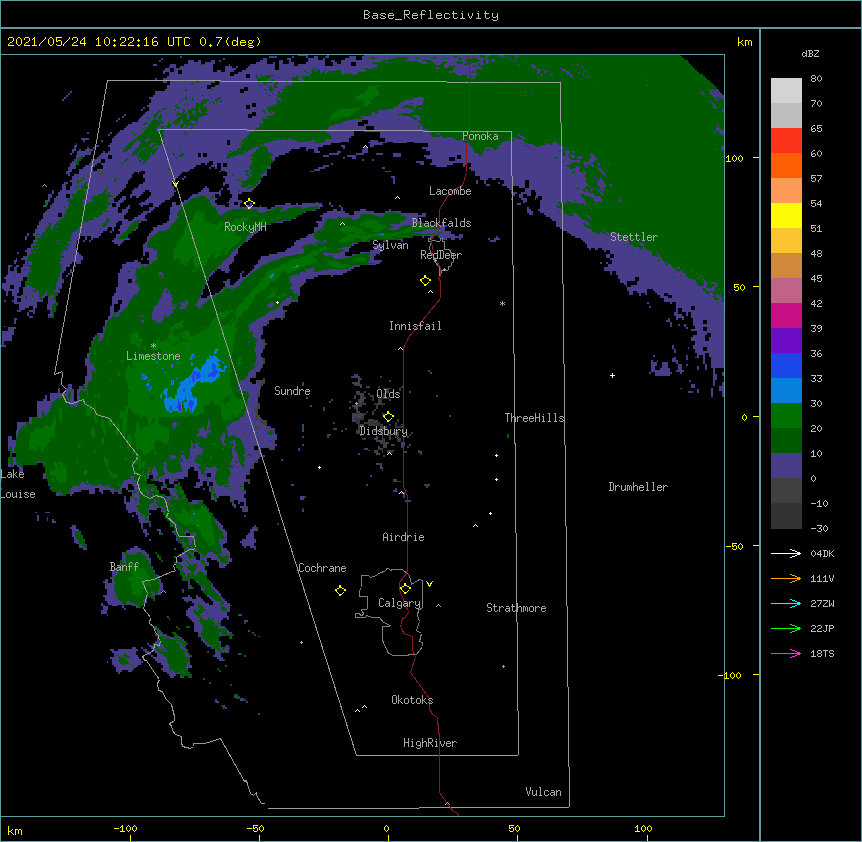Select the Okotoks label
The width and height of the screenshot is (862, 842).
412,700
